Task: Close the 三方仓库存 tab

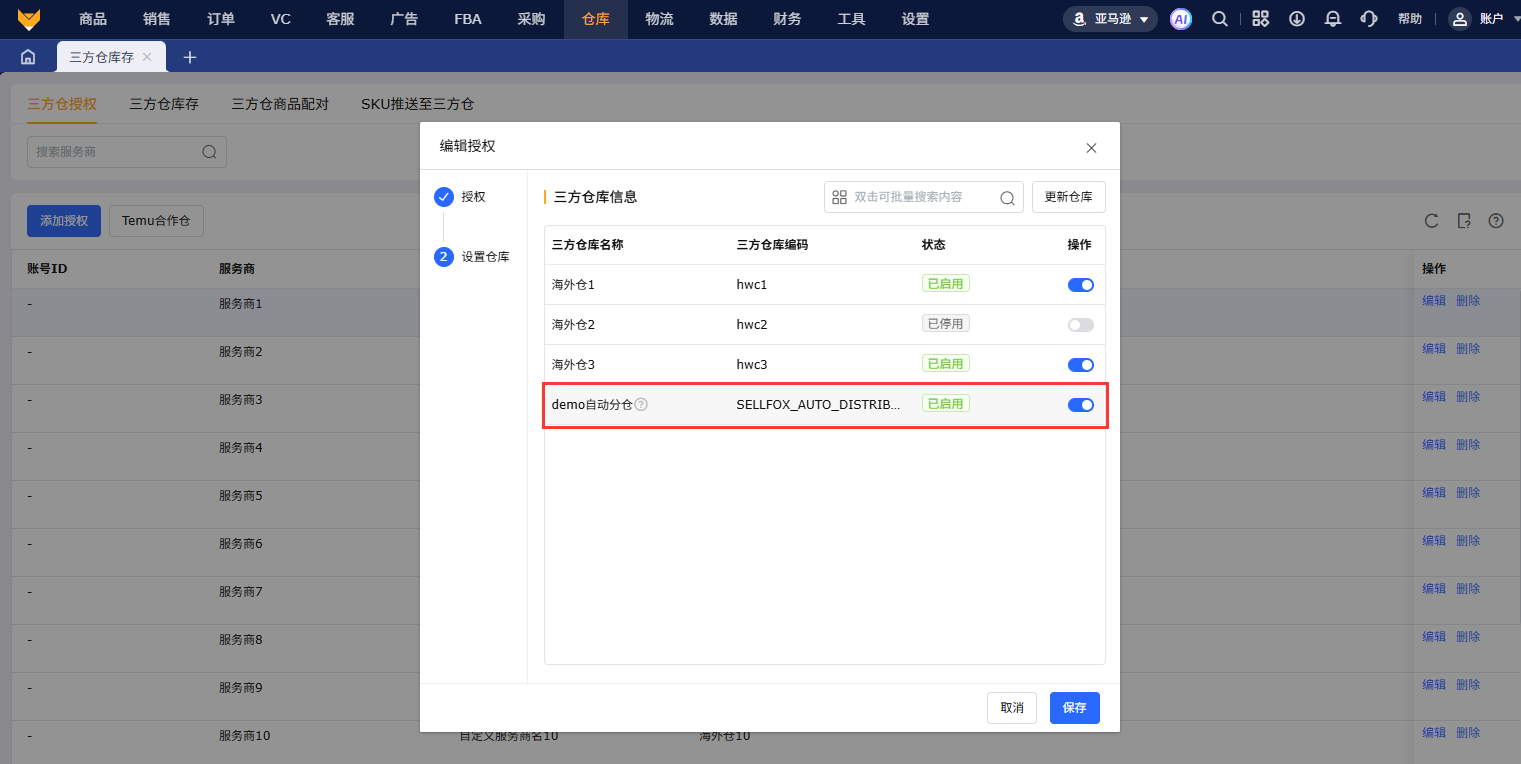Action: click(147, 57)
